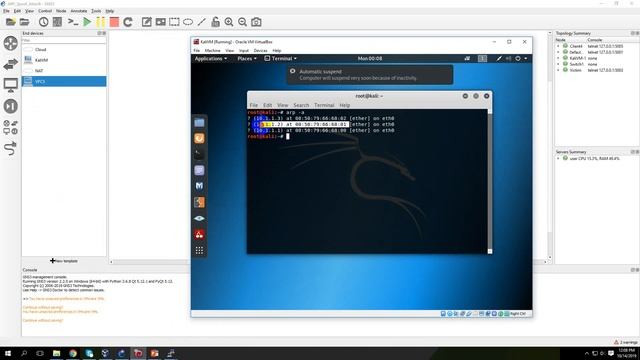Select NAT in End devices list
The width and height of the screenshot is (640, 360).
tap(64, 71)
